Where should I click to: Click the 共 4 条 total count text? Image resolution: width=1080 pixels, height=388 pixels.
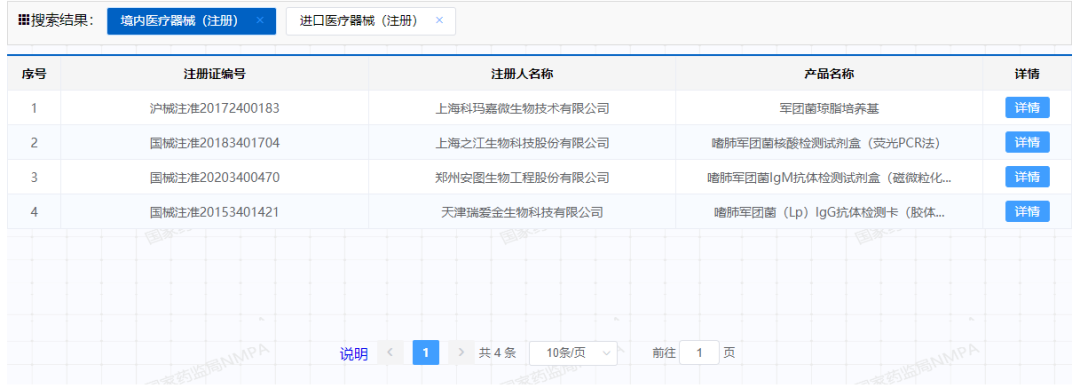[x=497, y=353]
